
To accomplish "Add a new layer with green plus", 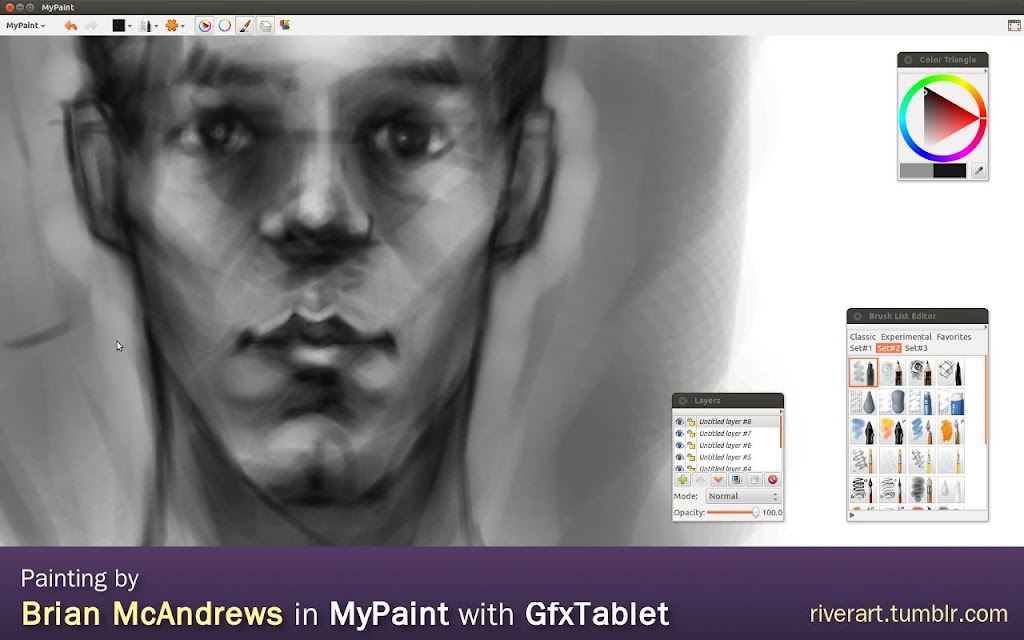I will coord(682,479).
